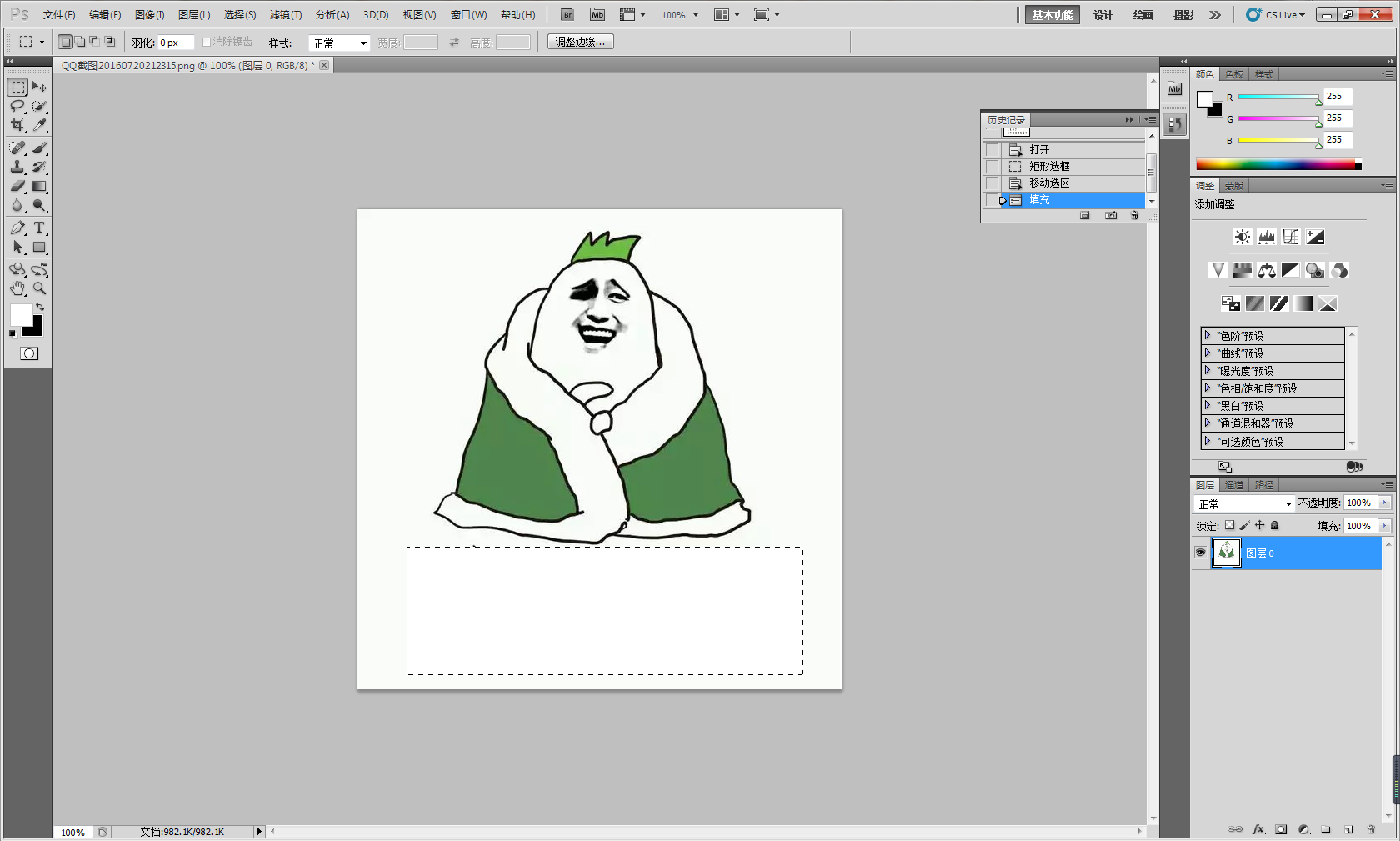Select the Dodge tool
Screen dimensions: 1400x841
pos(39,205)
